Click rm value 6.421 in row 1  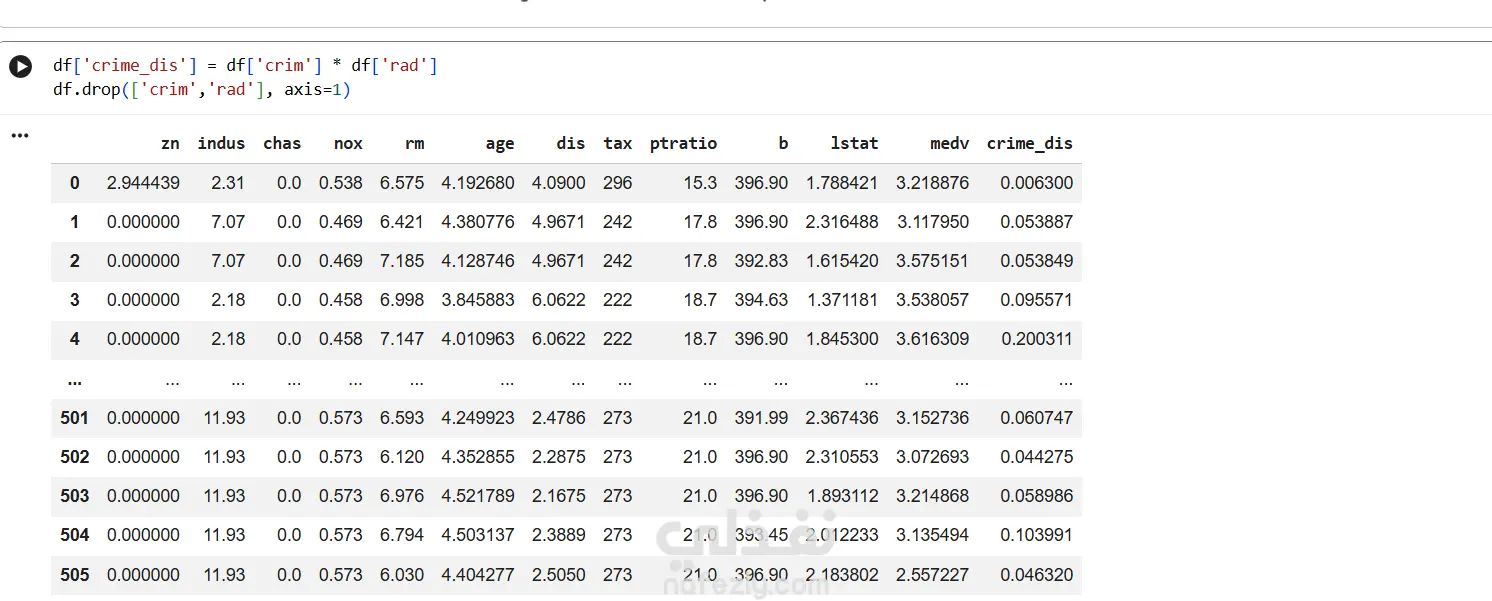pyautogui.click(x=402, y=222)
